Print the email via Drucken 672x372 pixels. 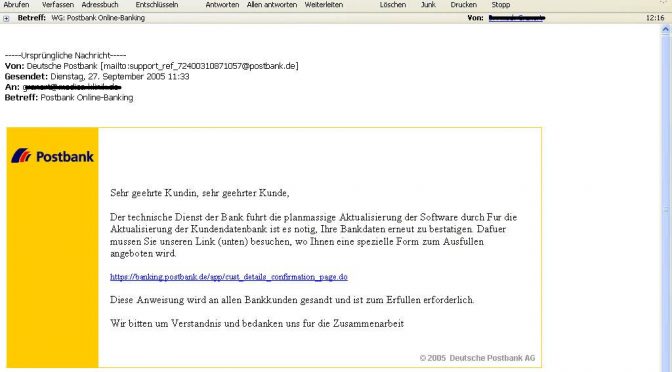click(463, 5)
